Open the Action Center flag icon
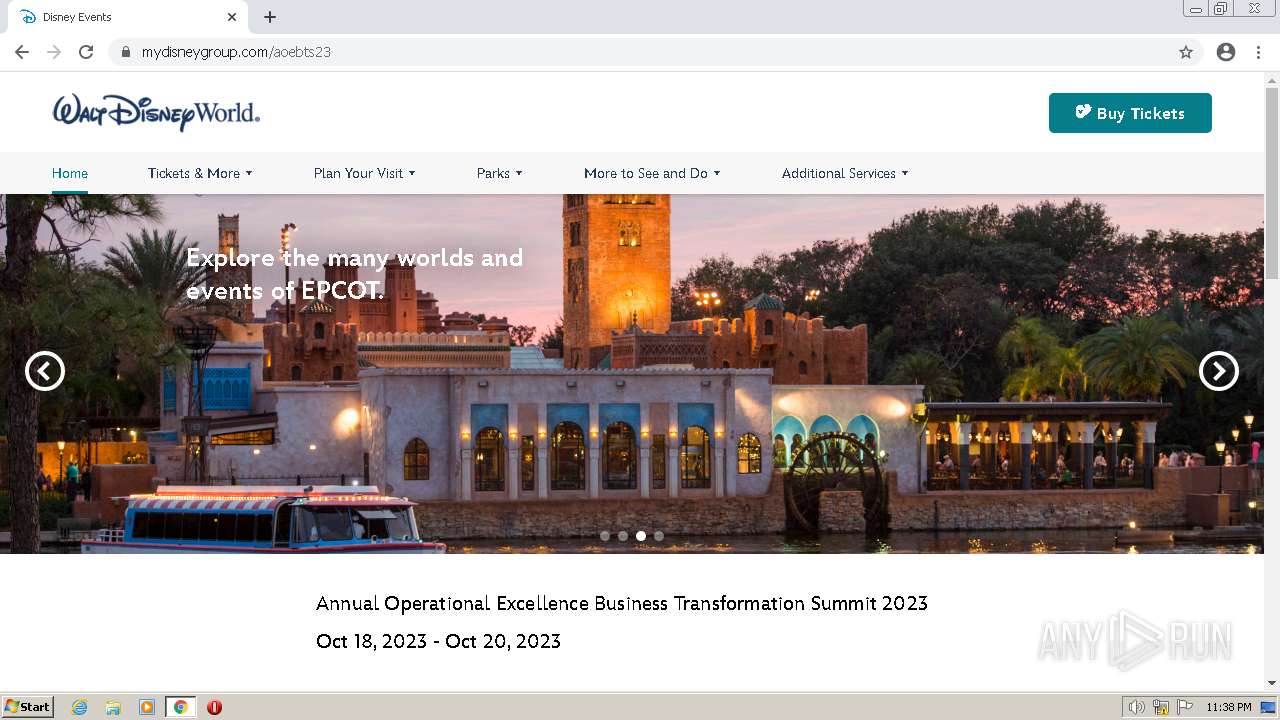Image resolution: width=1280 pixels, height=720 pixels. [1185, 707]
